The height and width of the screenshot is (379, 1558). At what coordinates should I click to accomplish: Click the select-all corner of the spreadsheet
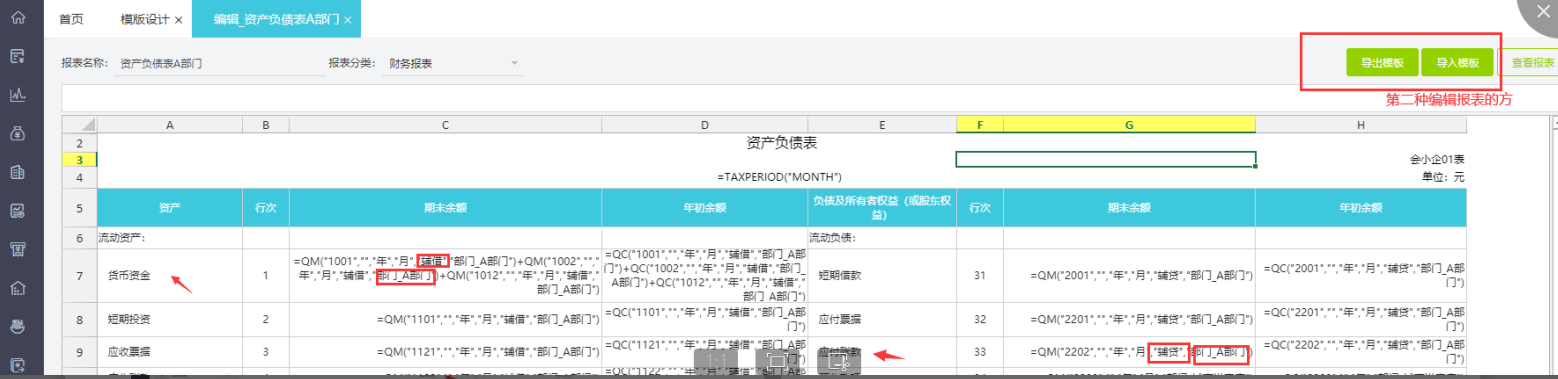(79, 124)
